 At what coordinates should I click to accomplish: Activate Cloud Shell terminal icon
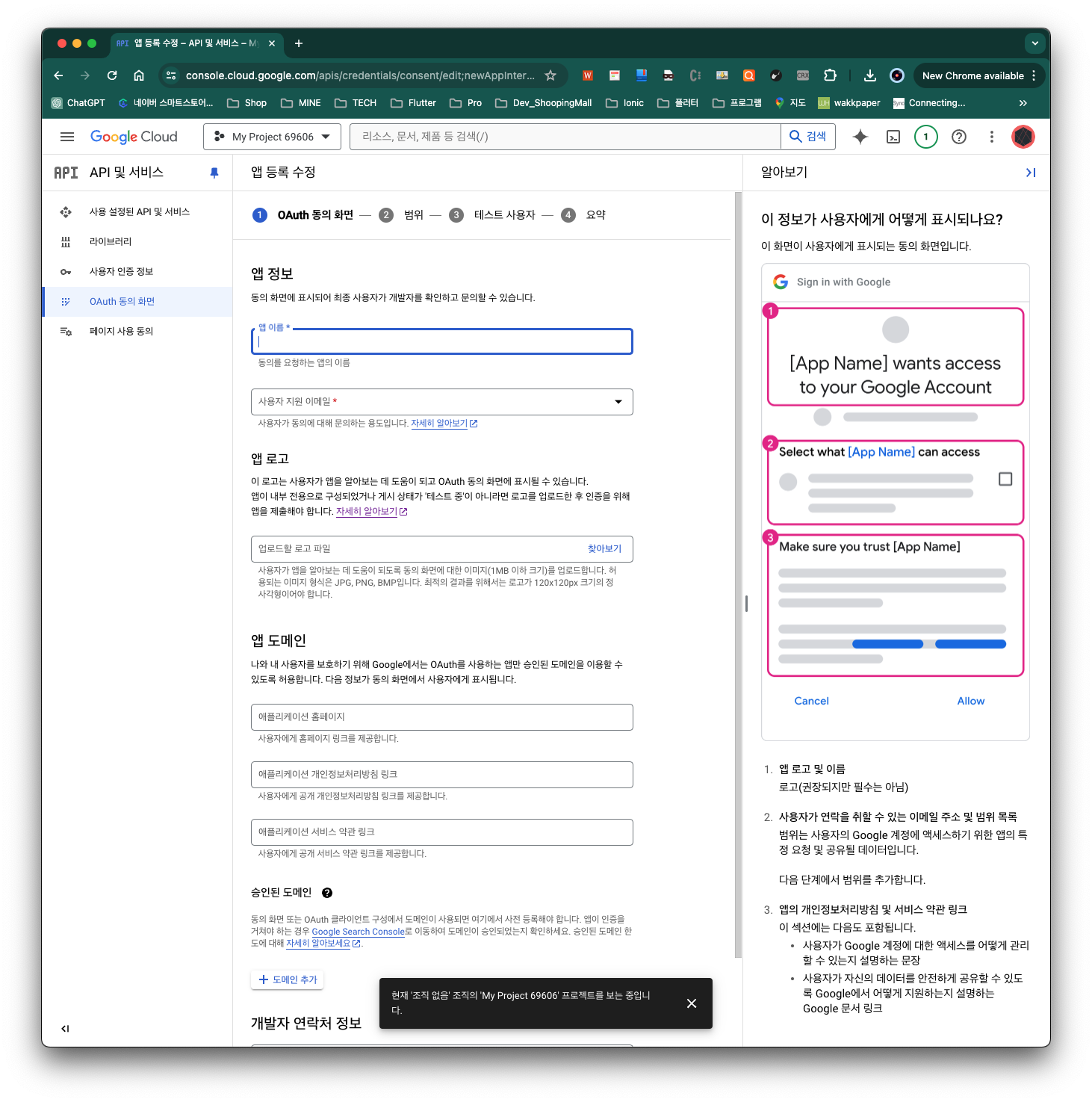(893, 137)
